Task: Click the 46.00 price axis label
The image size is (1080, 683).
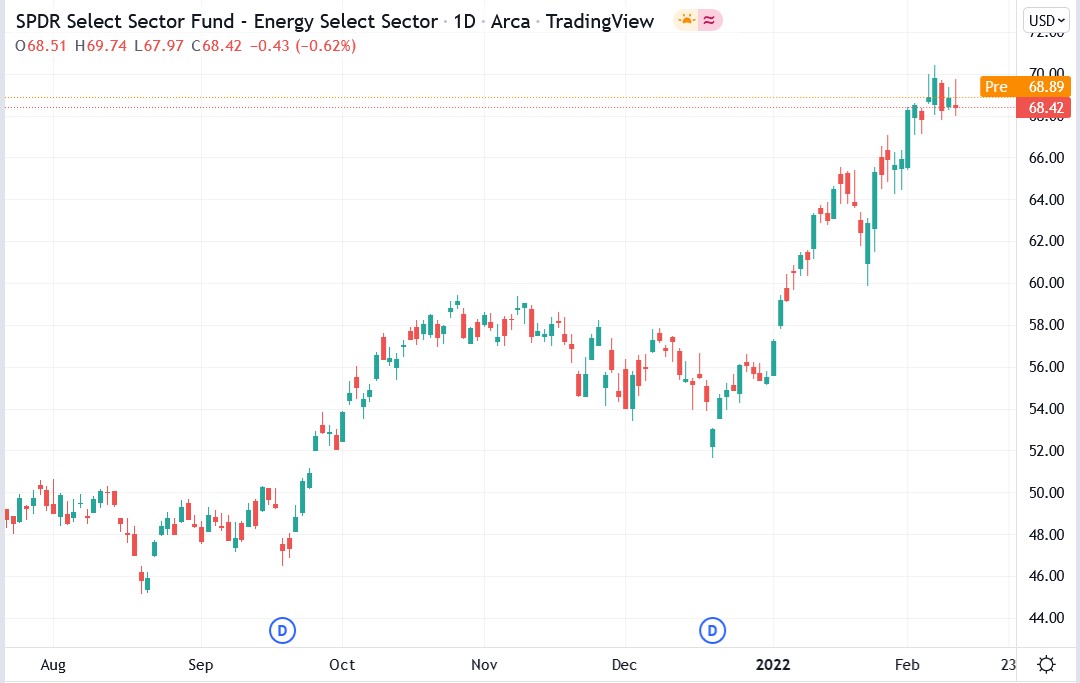Action: (x=1046, y=576)
